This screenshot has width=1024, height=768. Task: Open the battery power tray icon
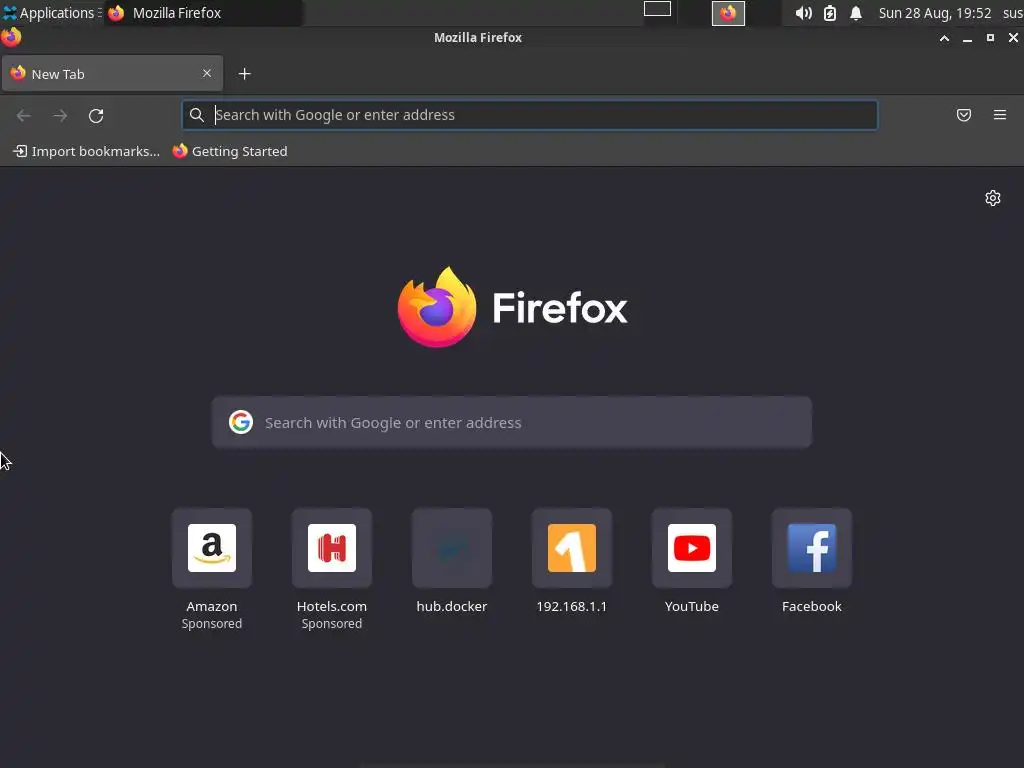[829, 13]
